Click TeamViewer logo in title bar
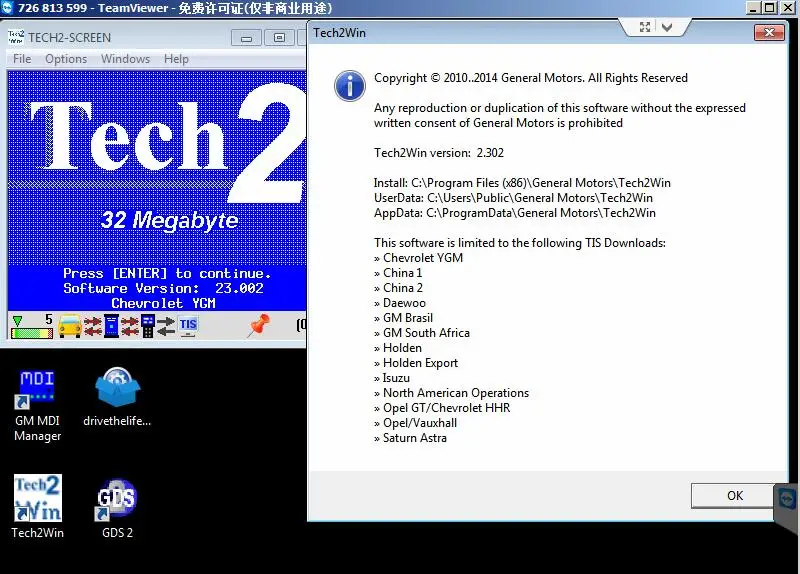 (x=7, y=8)
